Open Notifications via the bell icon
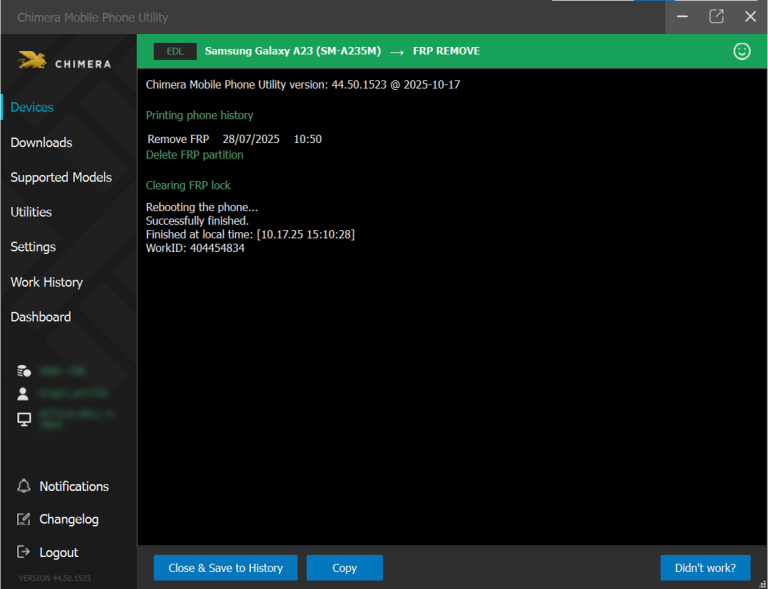Screen dimensions: 768x589 pos(24,486)
